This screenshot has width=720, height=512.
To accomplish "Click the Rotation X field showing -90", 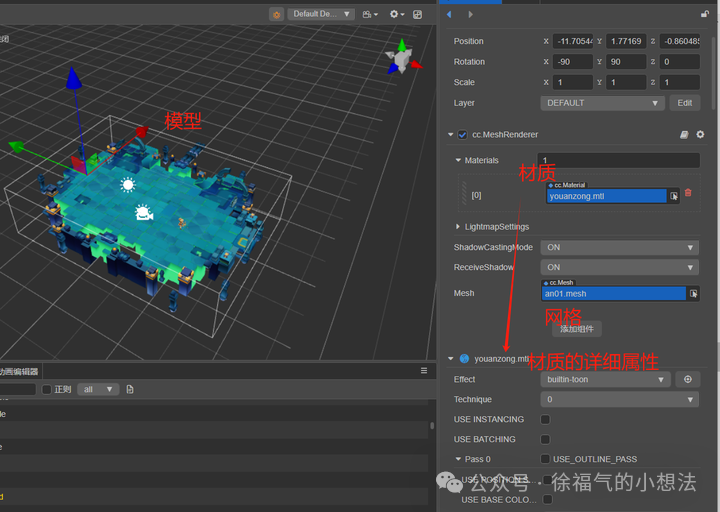I will coord(573,62).
